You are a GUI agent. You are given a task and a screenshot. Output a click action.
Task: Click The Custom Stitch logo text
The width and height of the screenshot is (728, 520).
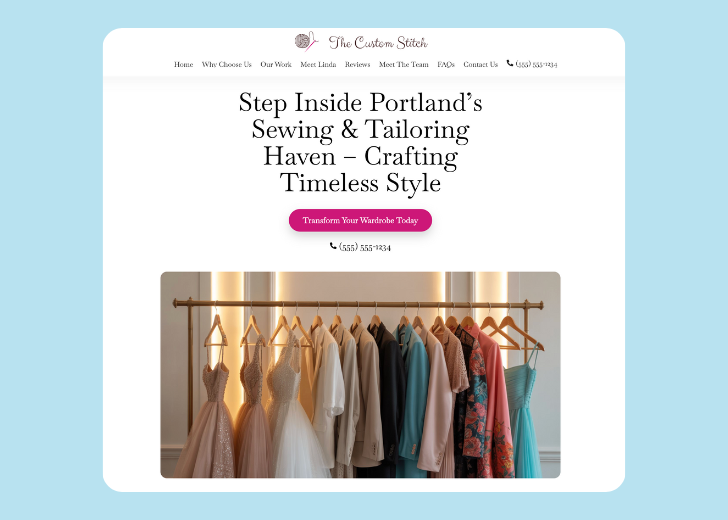[378, 43]
